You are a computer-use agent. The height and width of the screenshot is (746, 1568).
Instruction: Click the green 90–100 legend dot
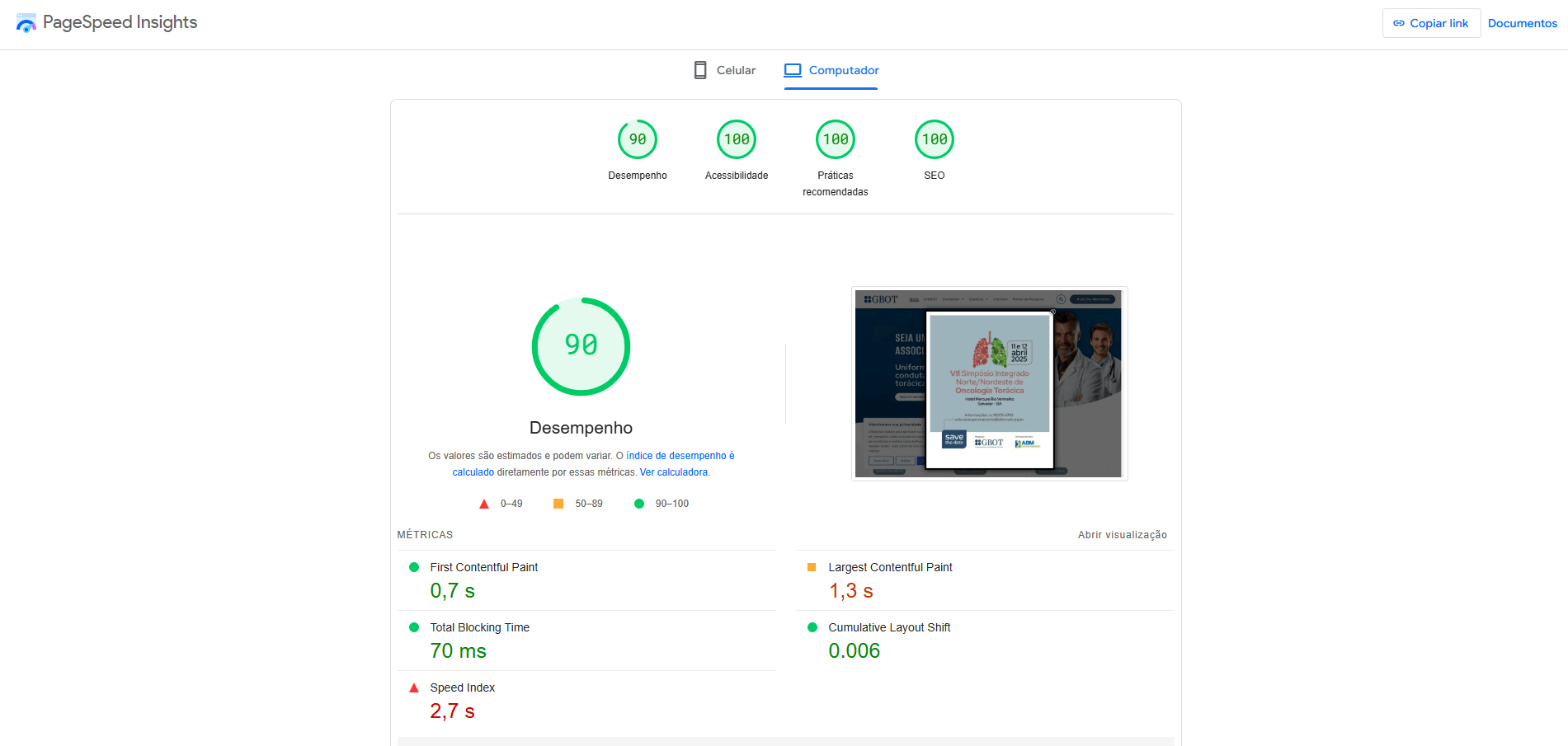639,504
